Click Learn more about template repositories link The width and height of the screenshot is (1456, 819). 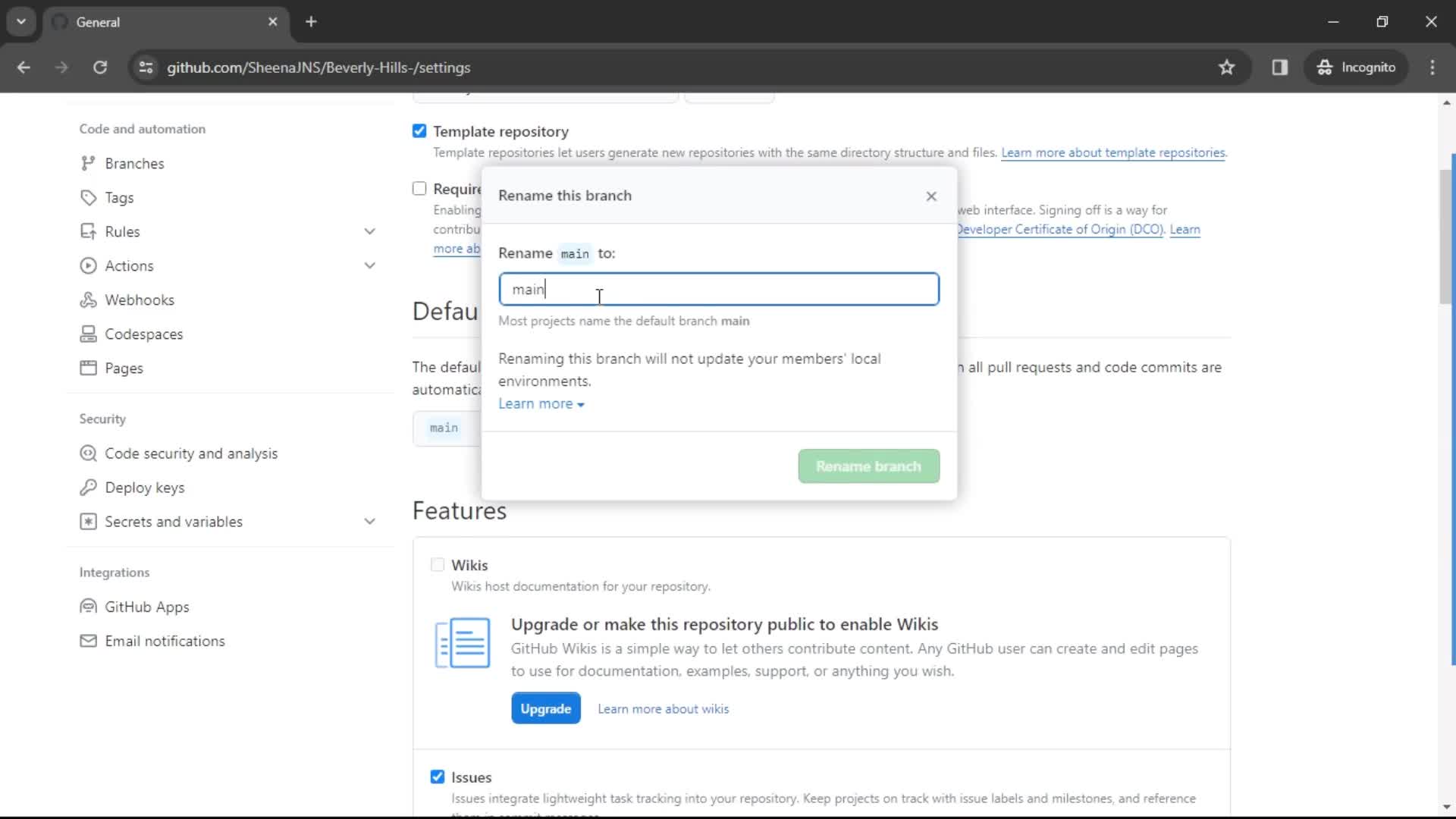click(1113, 152)
